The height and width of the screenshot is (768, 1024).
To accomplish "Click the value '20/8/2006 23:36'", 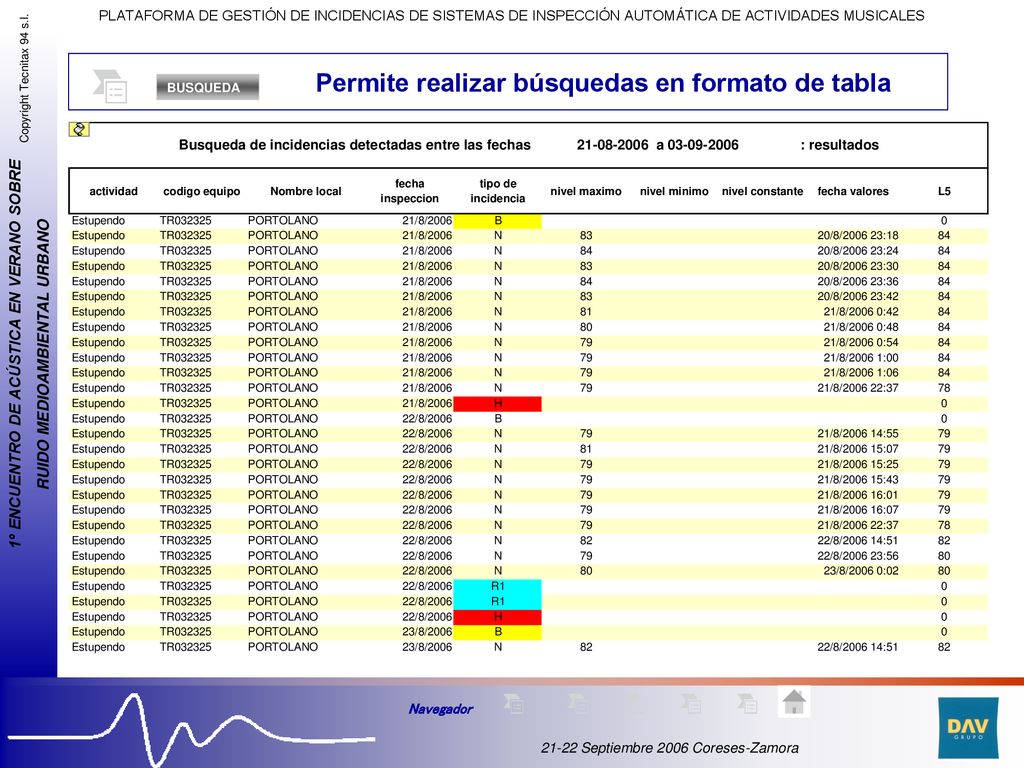I will click(x=857, y=281).
